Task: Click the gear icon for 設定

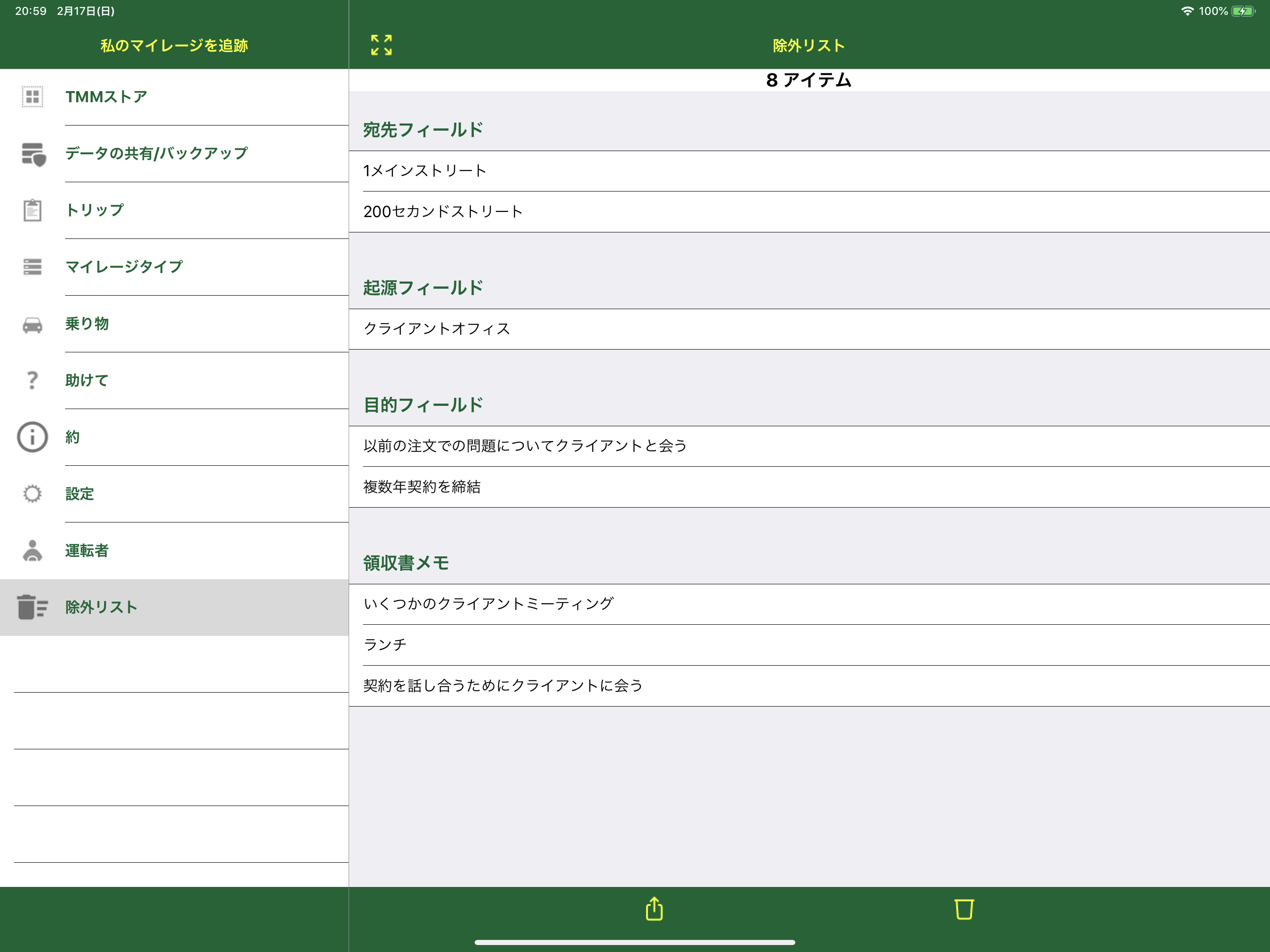Action: pyautogui.click(x=32, y=494)
